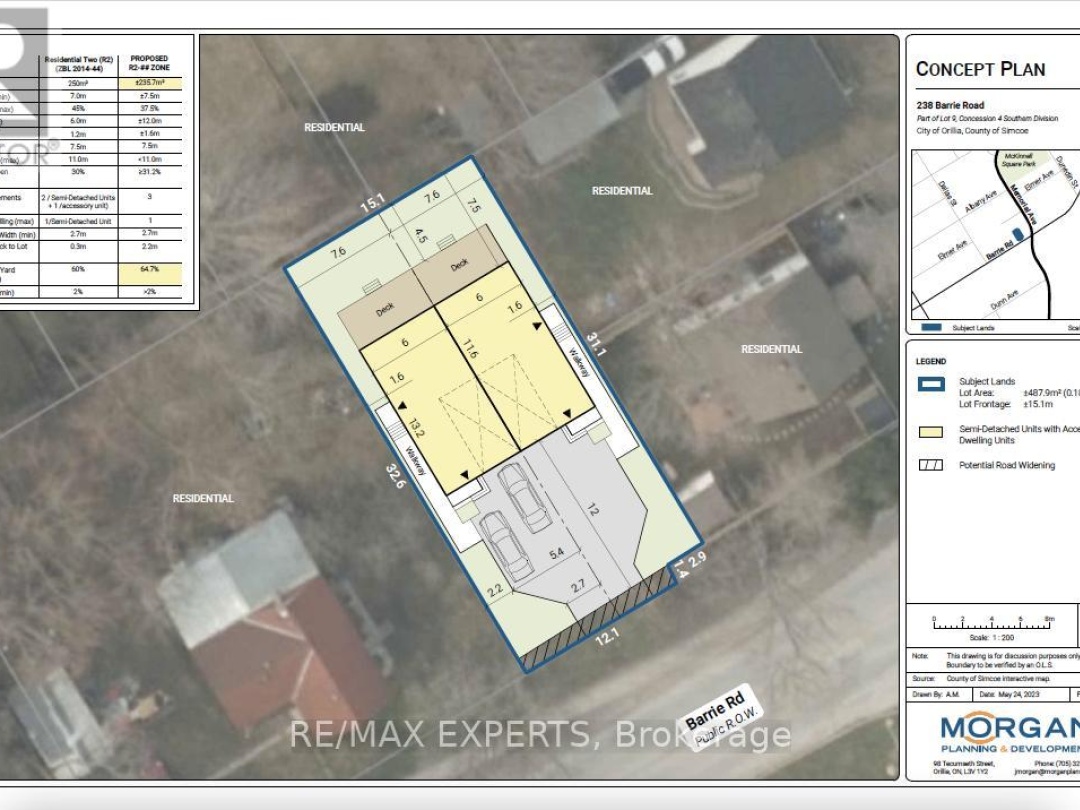The width and height of the screenshot is (1080, 810).
Task: Click the car closest to the street
Action: [506, 547]
